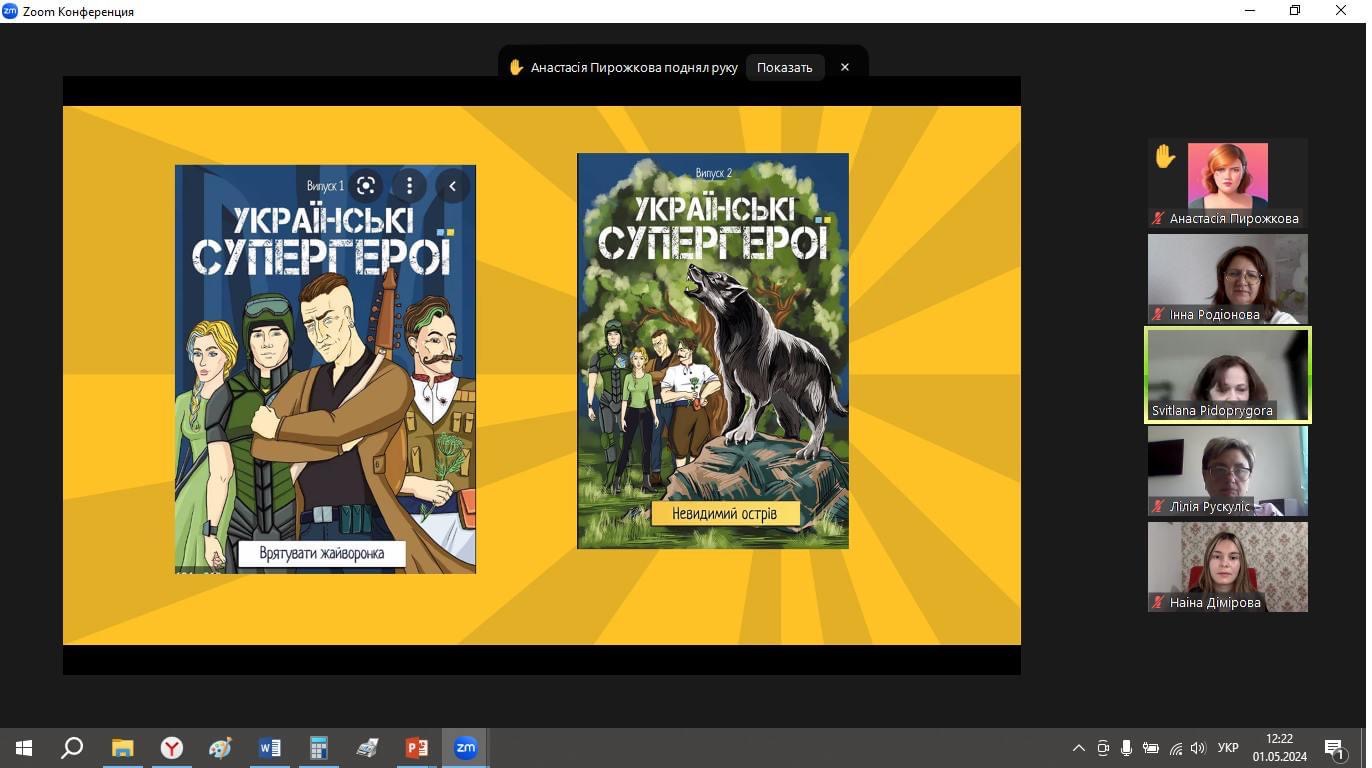This screenshot has height=768, width=1372.
Task: Click the Zoom logo in the title bar
Action: tap(10, 11)
